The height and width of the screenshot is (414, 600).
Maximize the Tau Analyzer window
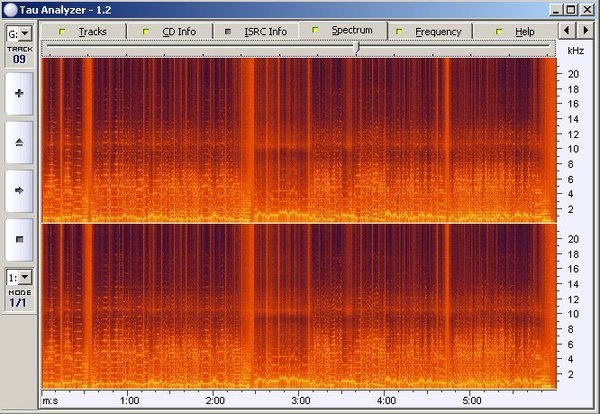pos(571,10)
